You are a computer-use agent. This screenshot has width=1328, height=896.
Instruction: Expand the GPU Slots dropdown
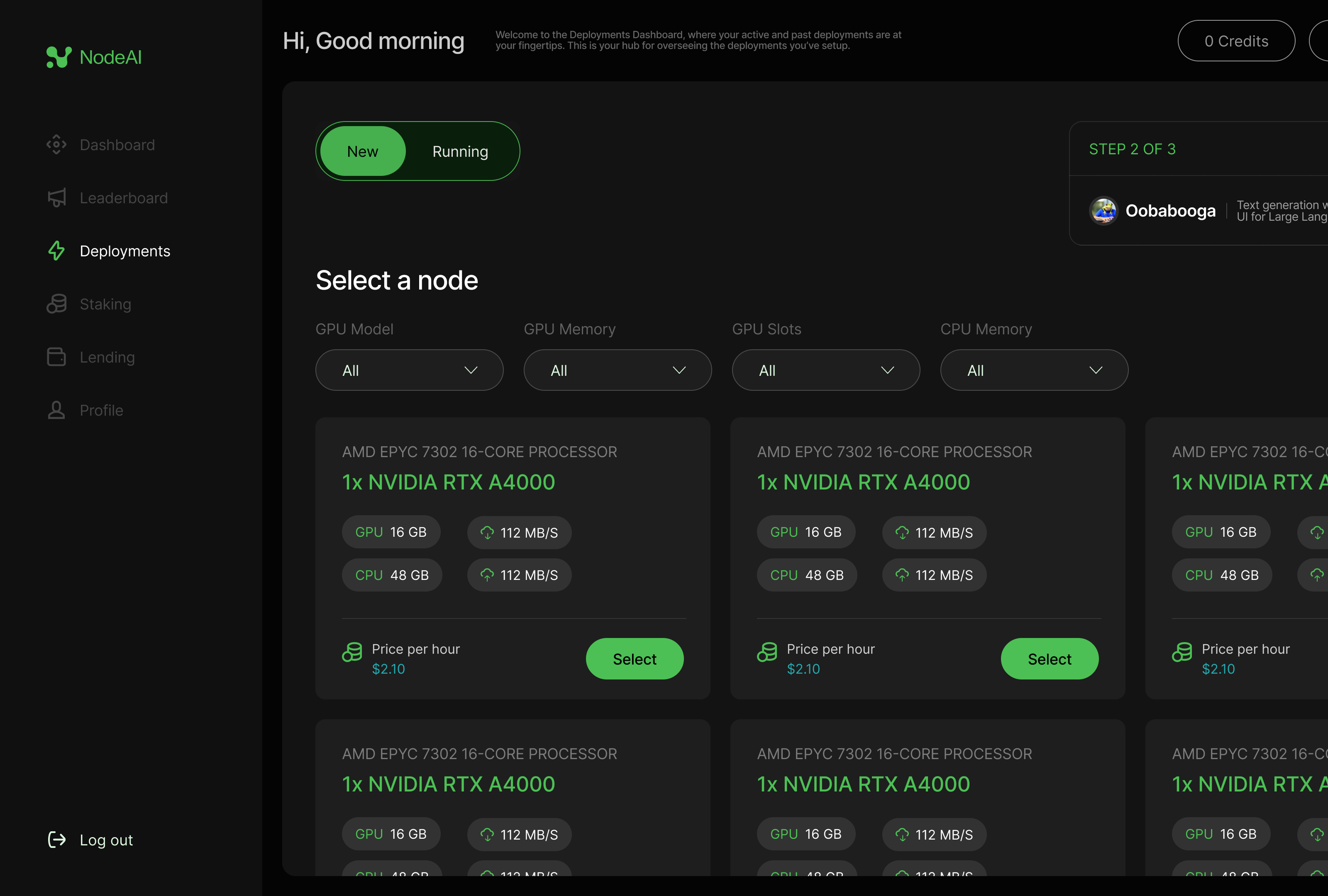[x=826, y=370]
